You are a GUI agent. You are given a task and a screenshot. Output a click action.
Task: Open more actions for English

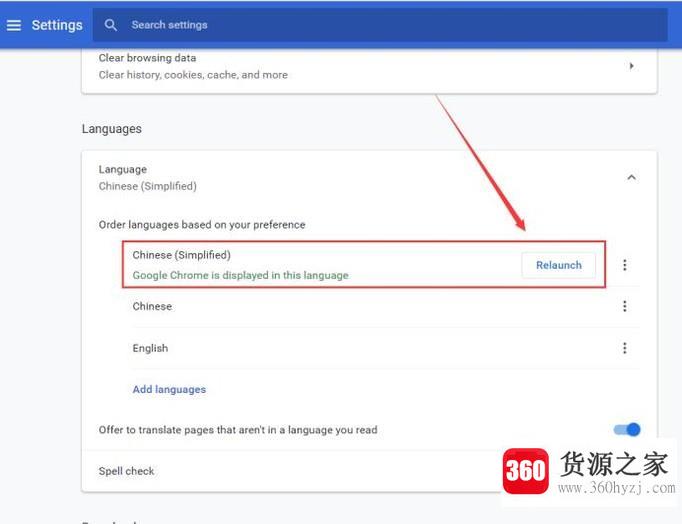point(625,348)
